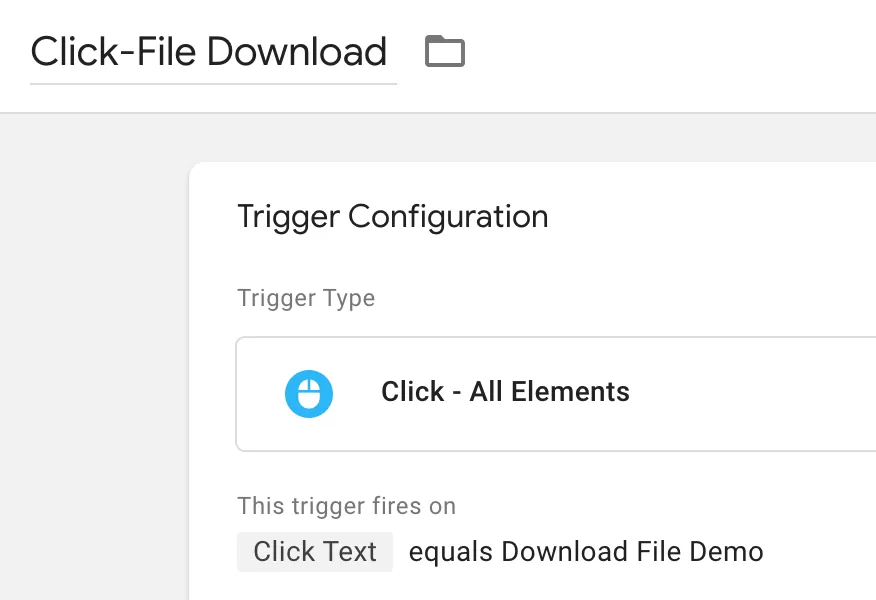Open the Trigger Type selection box
Image resolution: width=876 pixels, height=600 pixels.
coord(556,394)
